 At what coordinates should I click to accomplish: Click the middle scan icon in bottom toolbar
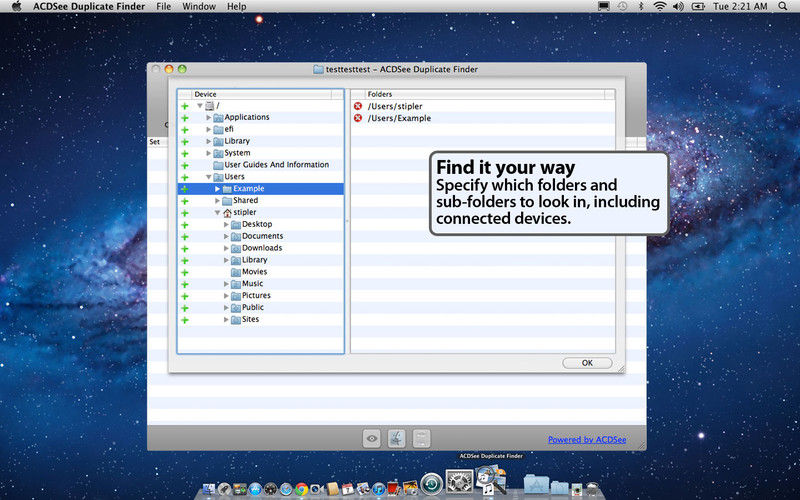(x=396, y=438)
